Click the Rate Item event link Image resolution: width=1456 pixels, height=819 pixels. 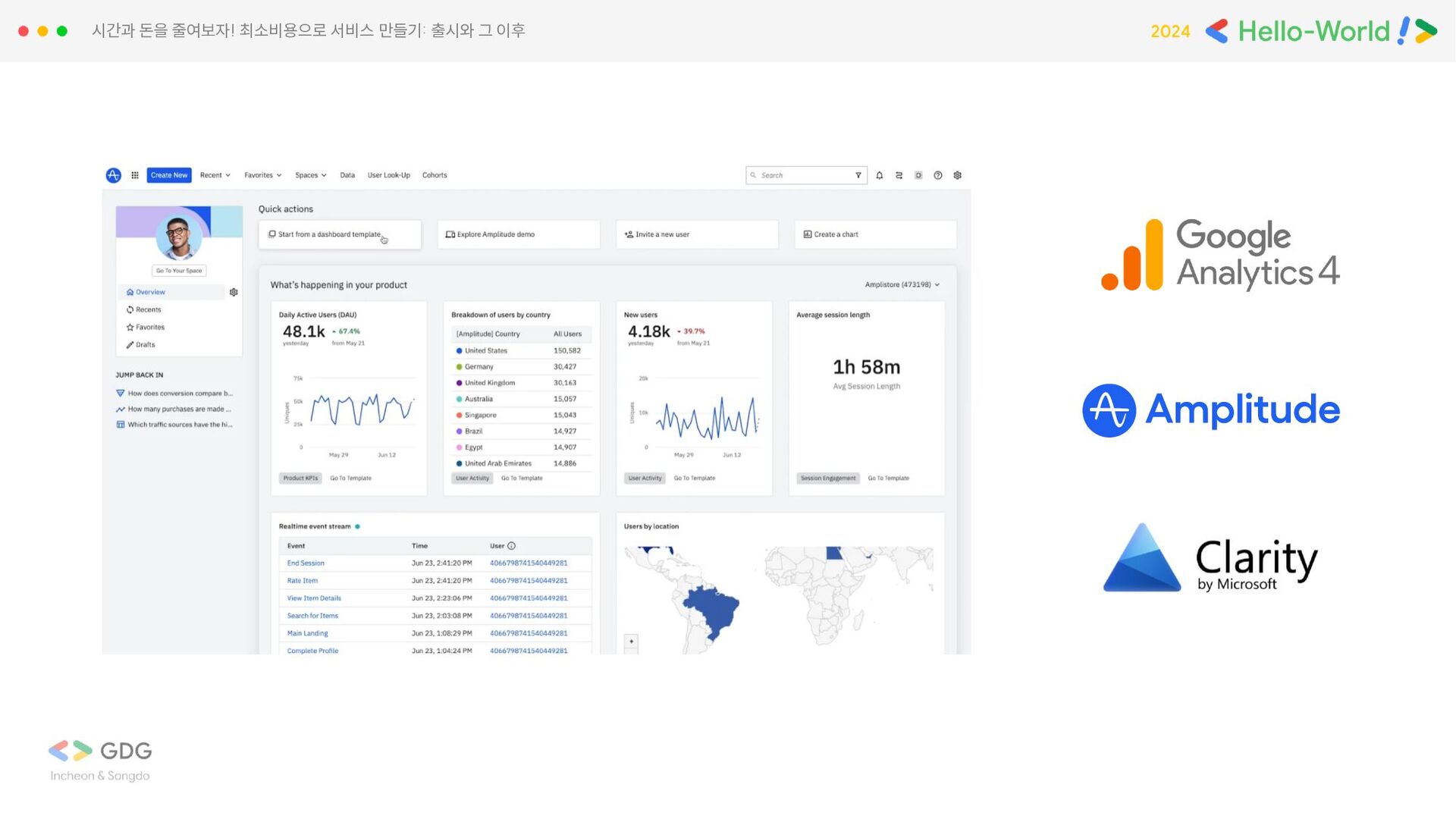pos(303,581)
